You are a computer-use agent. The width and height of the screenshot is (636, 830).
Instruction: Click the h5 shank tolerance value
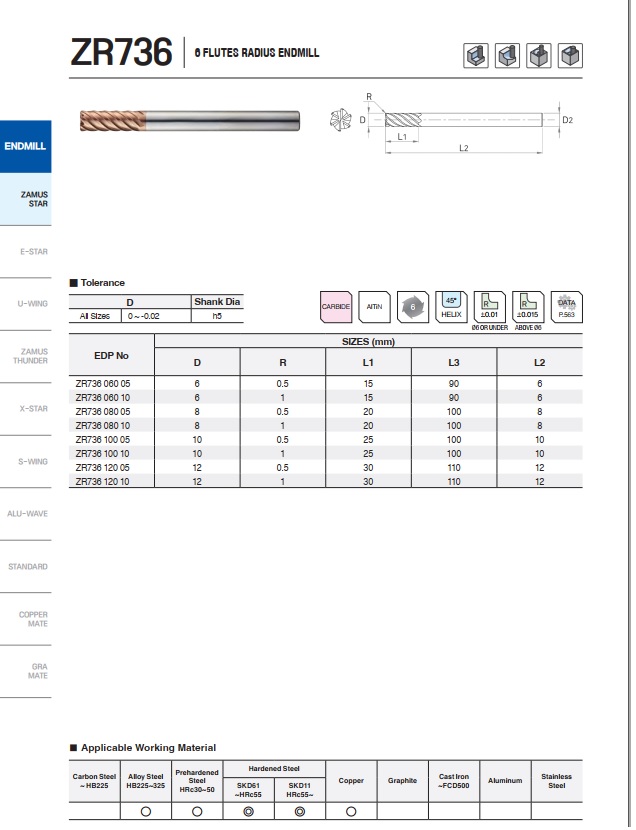click(x=217, y=316)
